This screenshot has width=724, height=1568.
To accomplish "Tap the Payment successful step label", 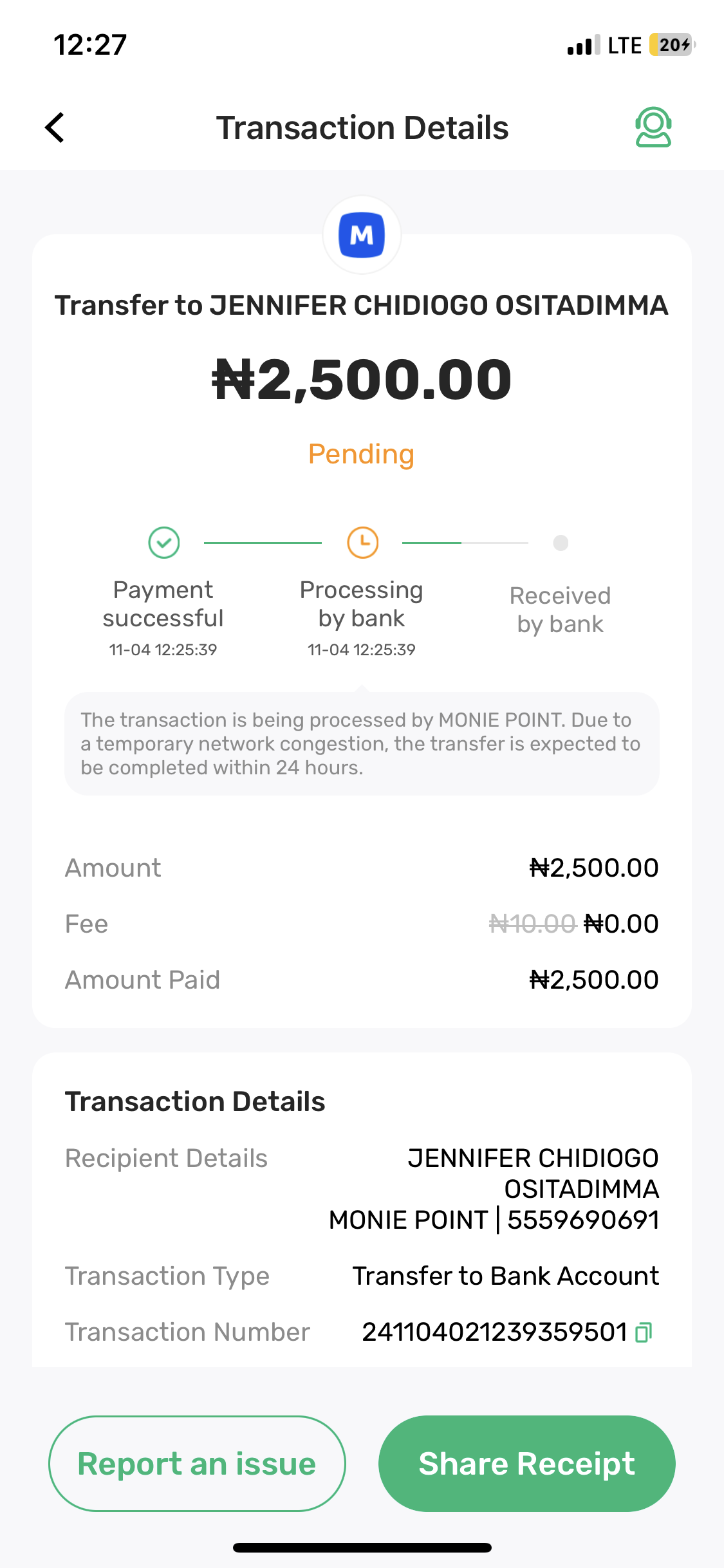I will click(163, 604).
